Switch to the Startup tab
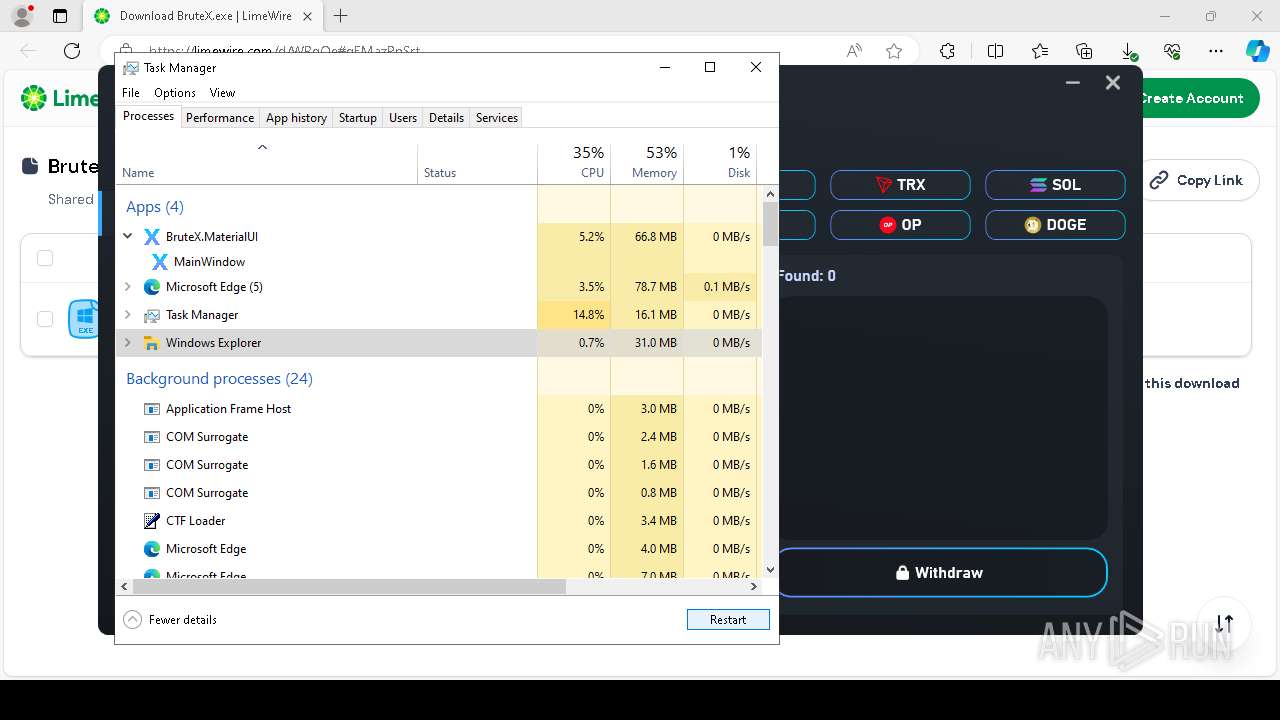This screenshot has width=1280, height=720. (x=358, y=118)
